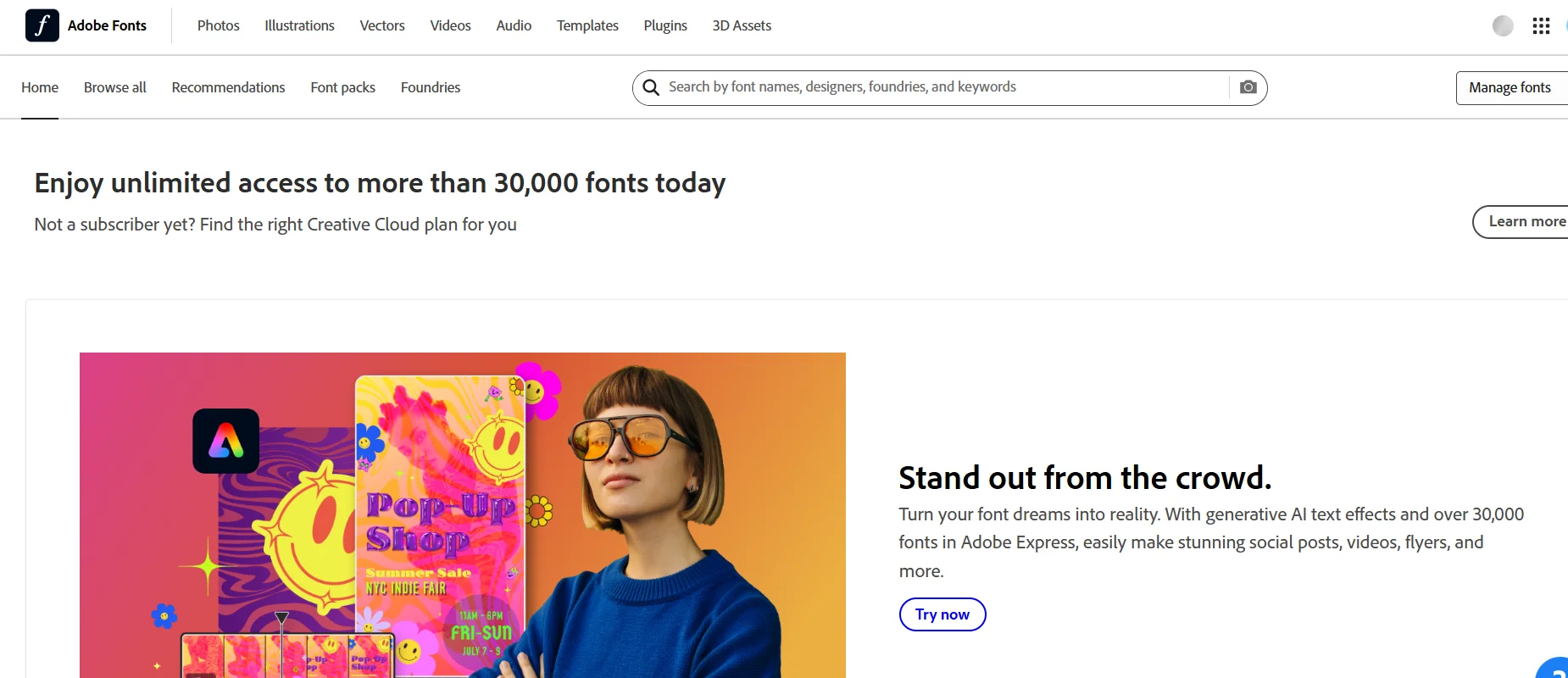Click the Adobe Fonts title text
This screenshot has height=678, width=1568.
point(107,25)
